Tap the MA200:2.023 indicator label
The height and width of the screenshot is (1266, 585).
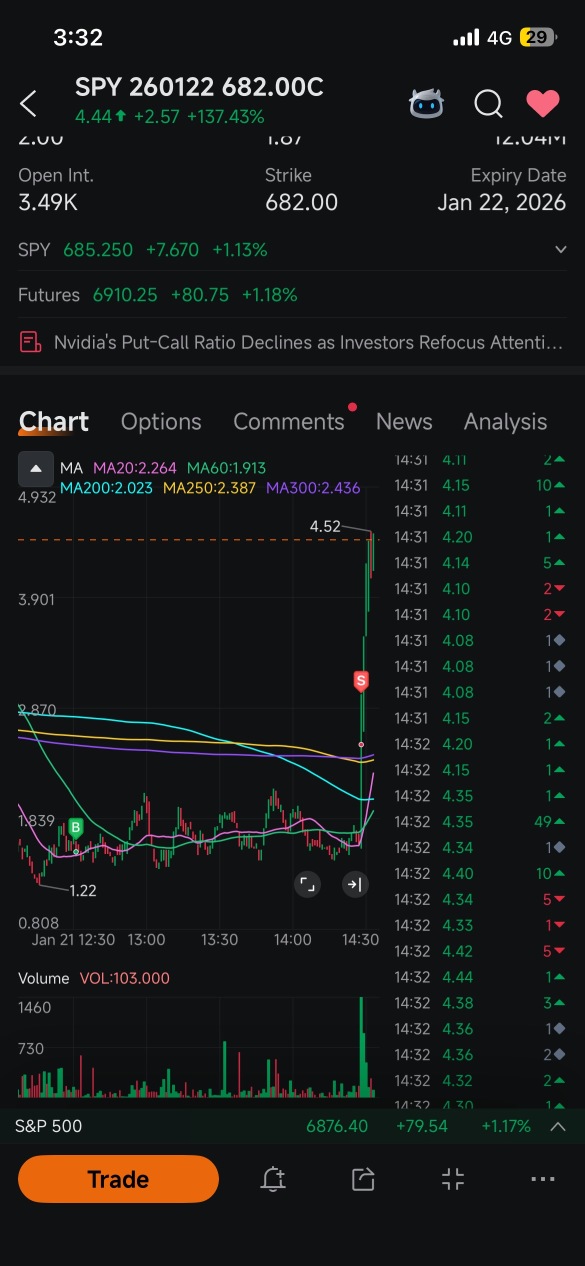pos(106,488)
